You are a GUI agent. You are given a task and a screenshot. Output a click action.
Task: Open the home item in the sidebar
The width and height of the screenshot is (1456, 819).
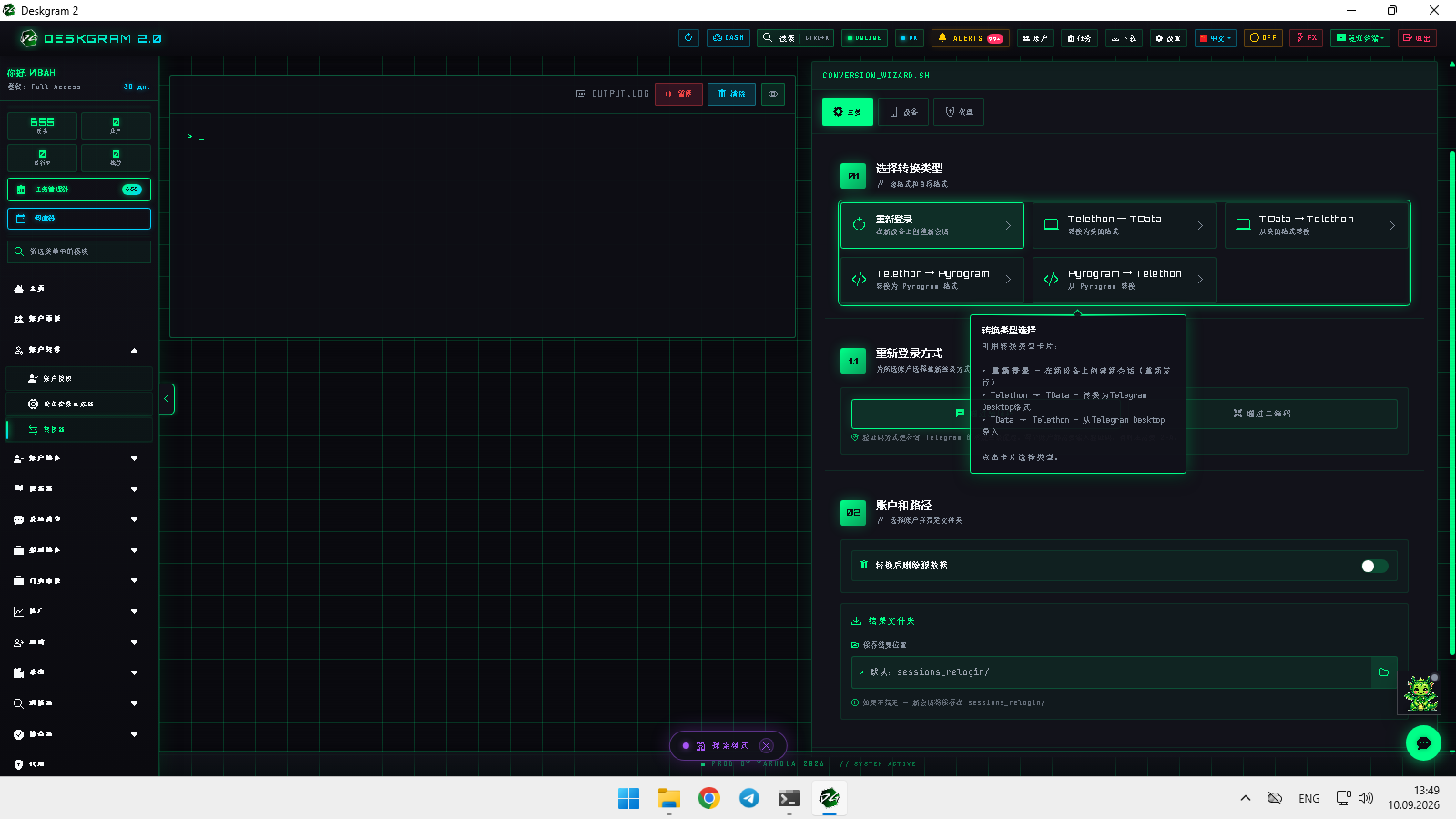click(x=79, y=289)
